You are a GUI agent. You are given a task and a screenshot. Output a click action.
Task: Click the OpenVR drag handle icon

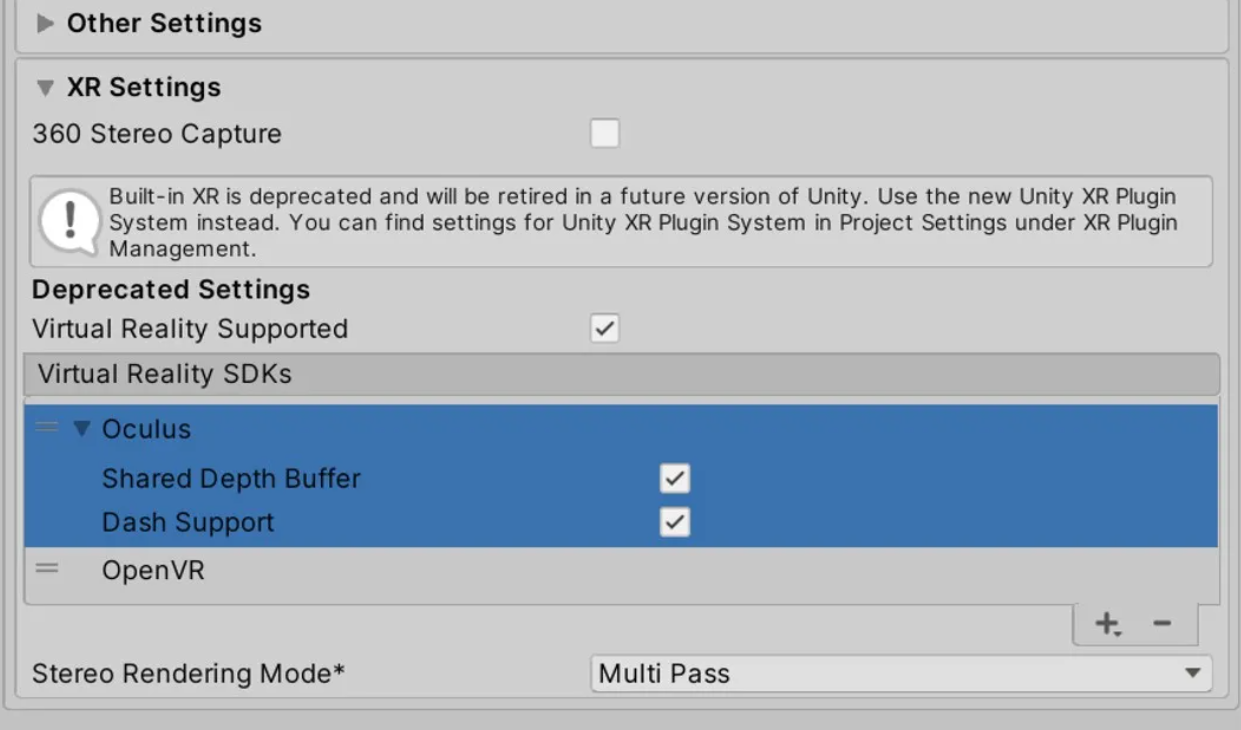tap(47, 569)
